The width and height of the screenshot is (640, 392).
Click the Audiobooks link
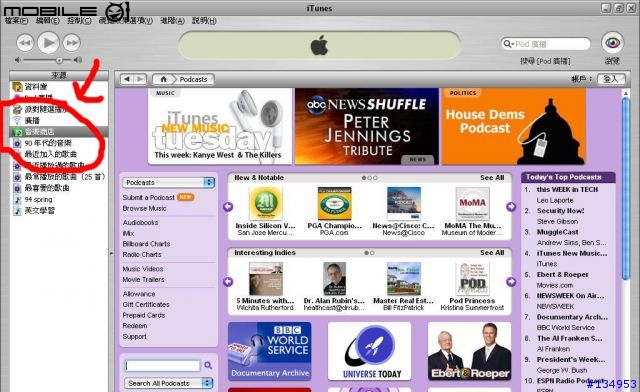pyautogui.click(x=140, y=223)
